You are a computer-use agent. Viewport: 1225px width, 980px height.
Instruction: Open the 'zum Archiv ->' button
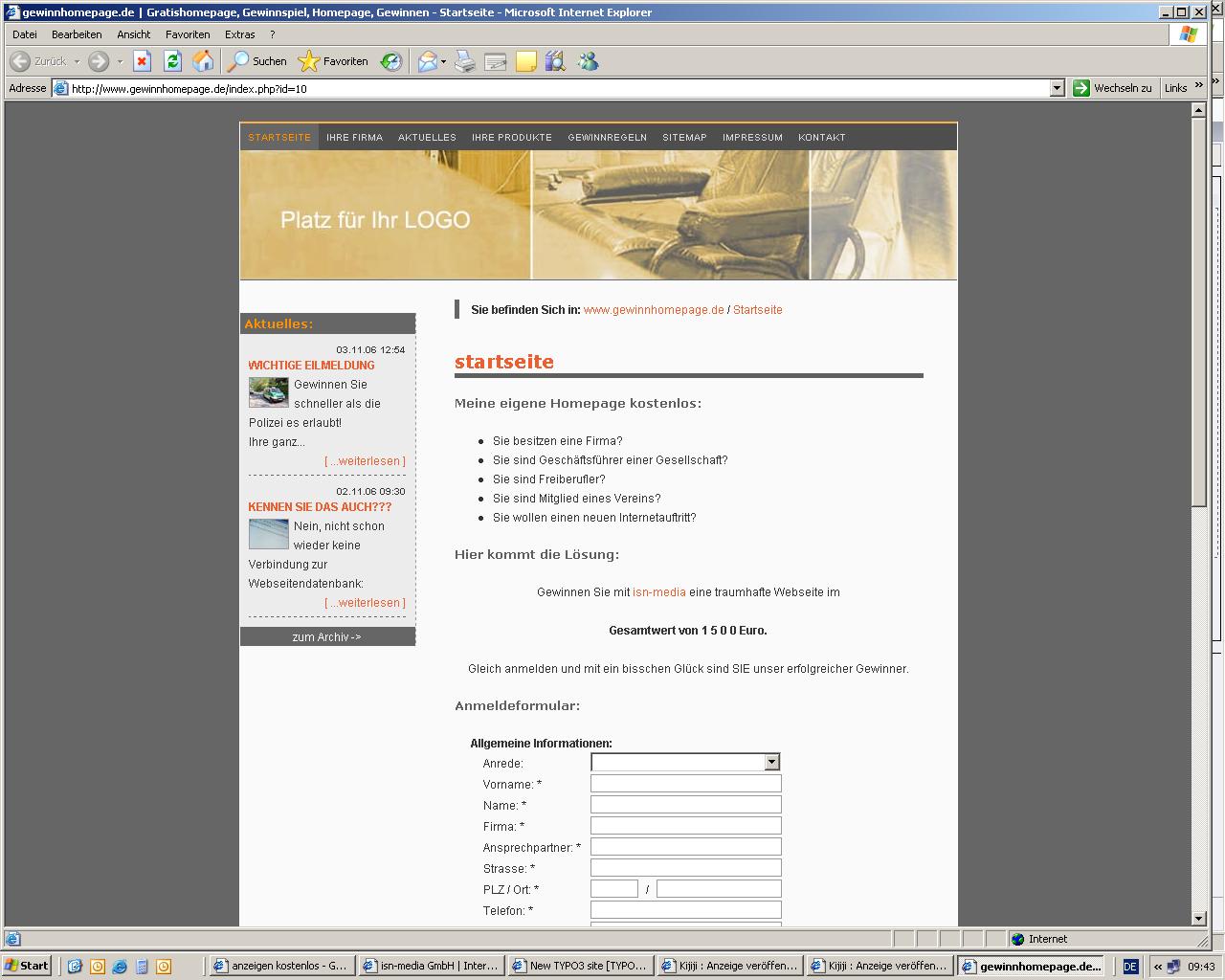(327, 637)
